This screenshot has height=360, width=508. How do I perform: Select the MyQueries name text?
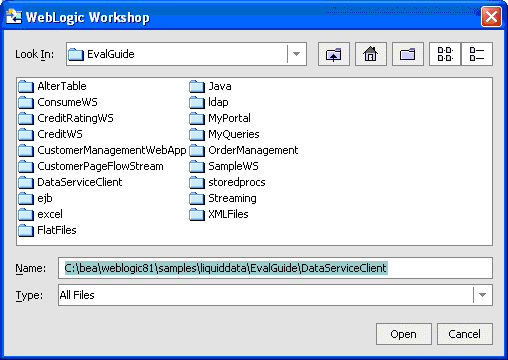point(234,134)
